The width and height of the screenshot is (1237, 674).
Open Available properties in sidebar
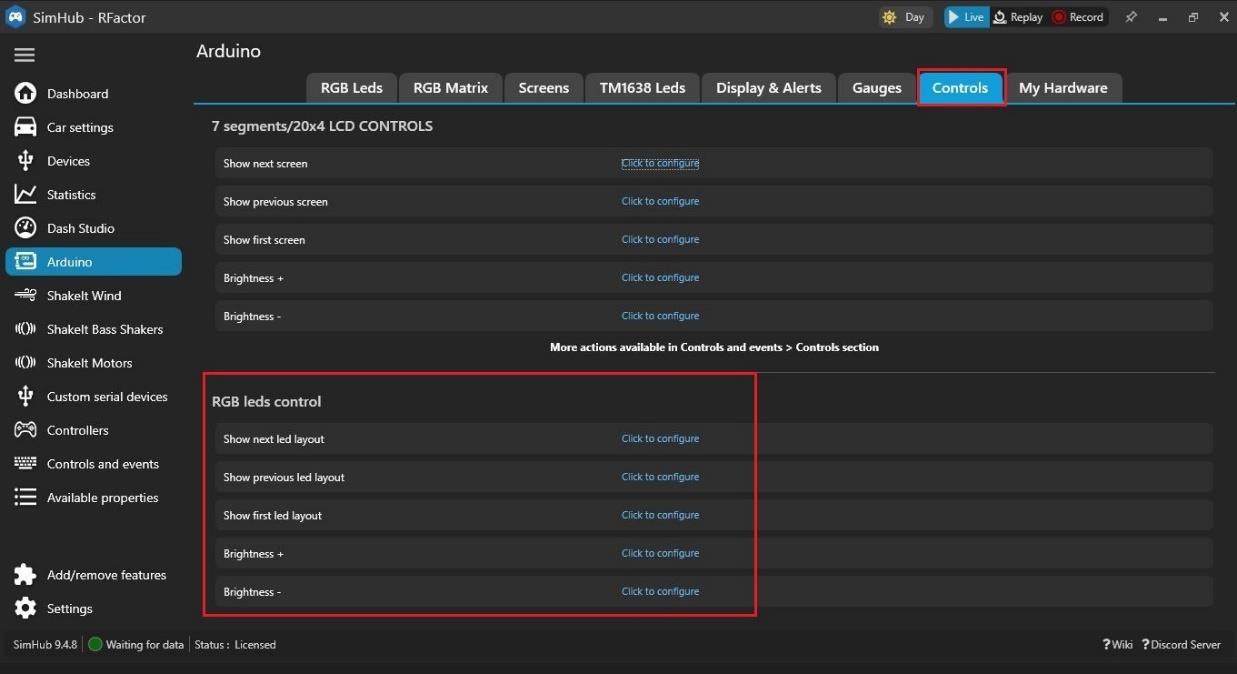102,498
